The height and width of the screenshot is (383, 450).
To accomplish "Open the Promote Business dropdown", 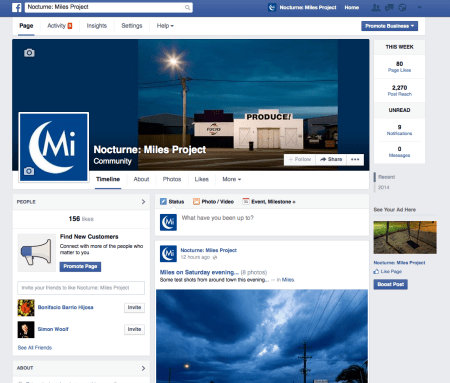I will [389, 26].
